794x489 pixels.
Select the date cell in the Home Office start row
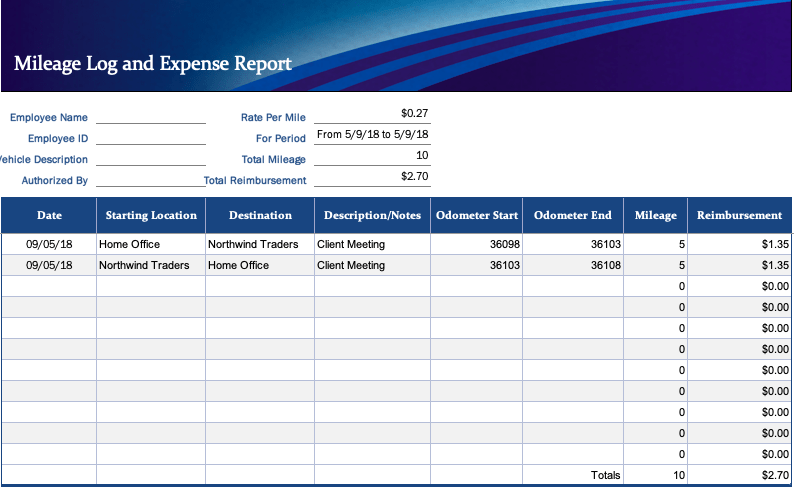49,244
